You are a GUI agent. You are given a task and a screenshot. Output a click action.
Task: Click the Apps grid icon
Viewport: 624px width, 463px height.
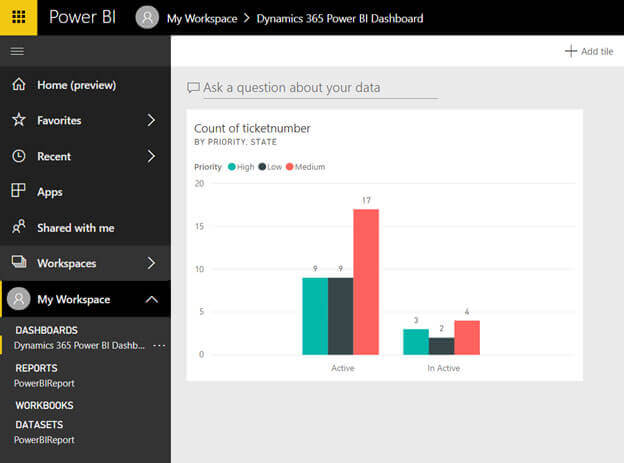coord(18,190)
